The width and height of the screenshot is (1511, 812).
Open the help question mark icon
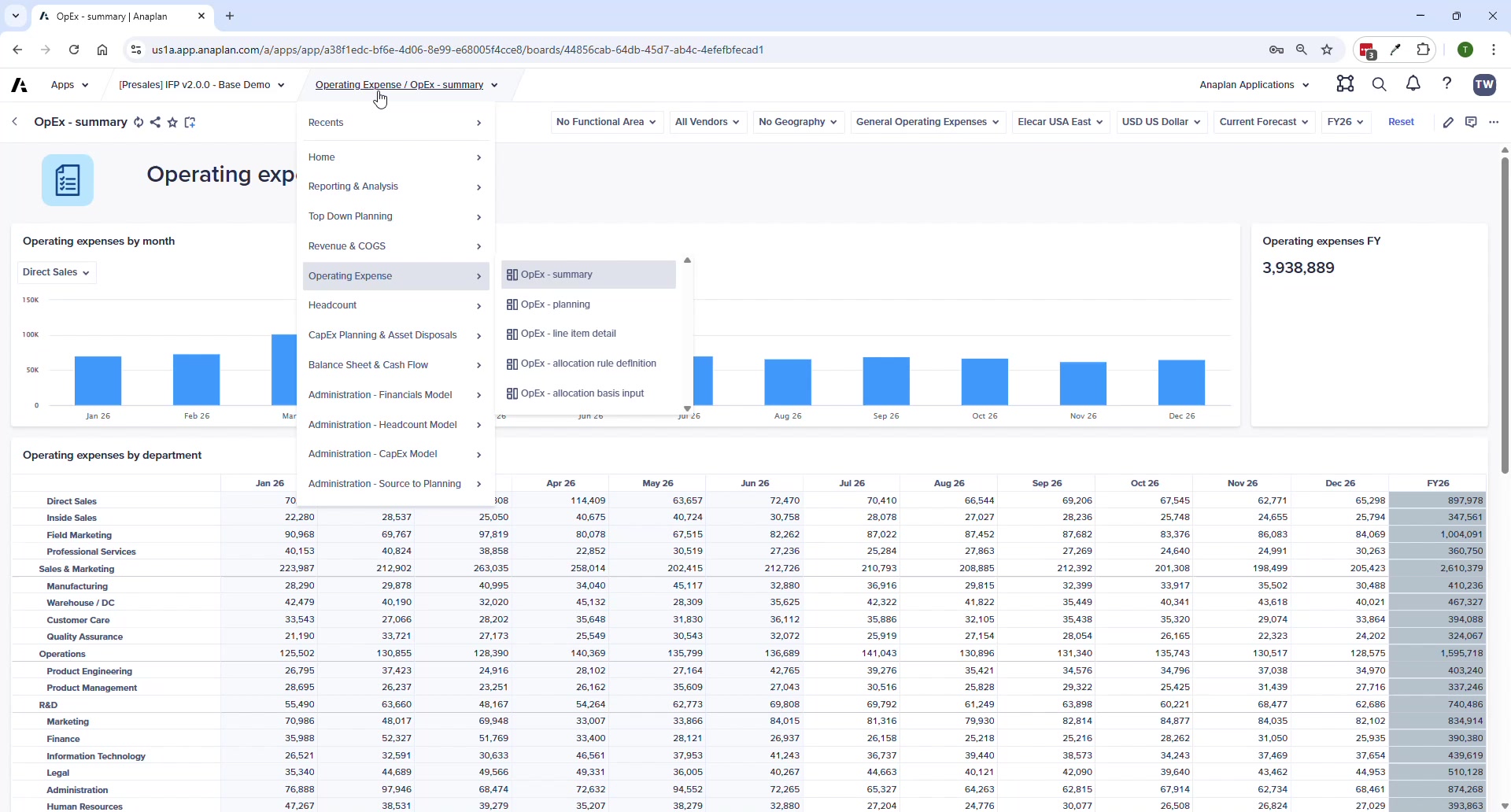(x=1448, y=84)
